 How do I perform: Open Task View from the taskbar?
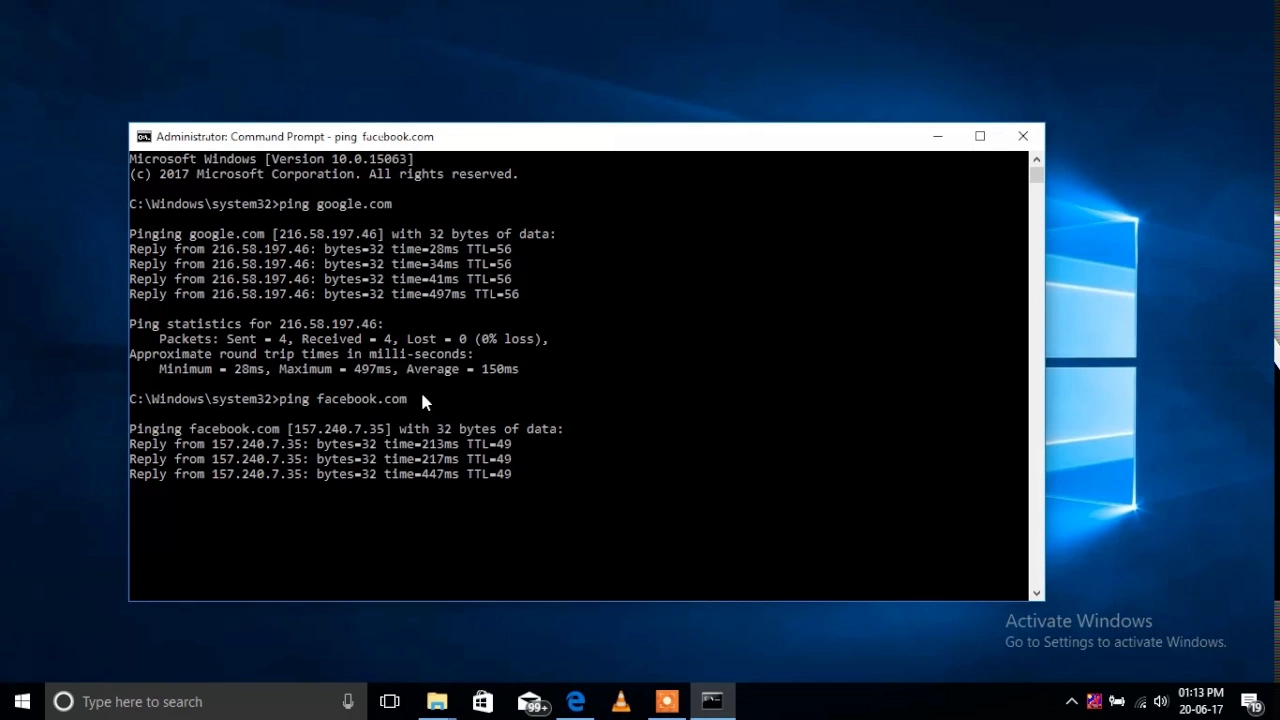pyautogui.click(x=390, y=702)
